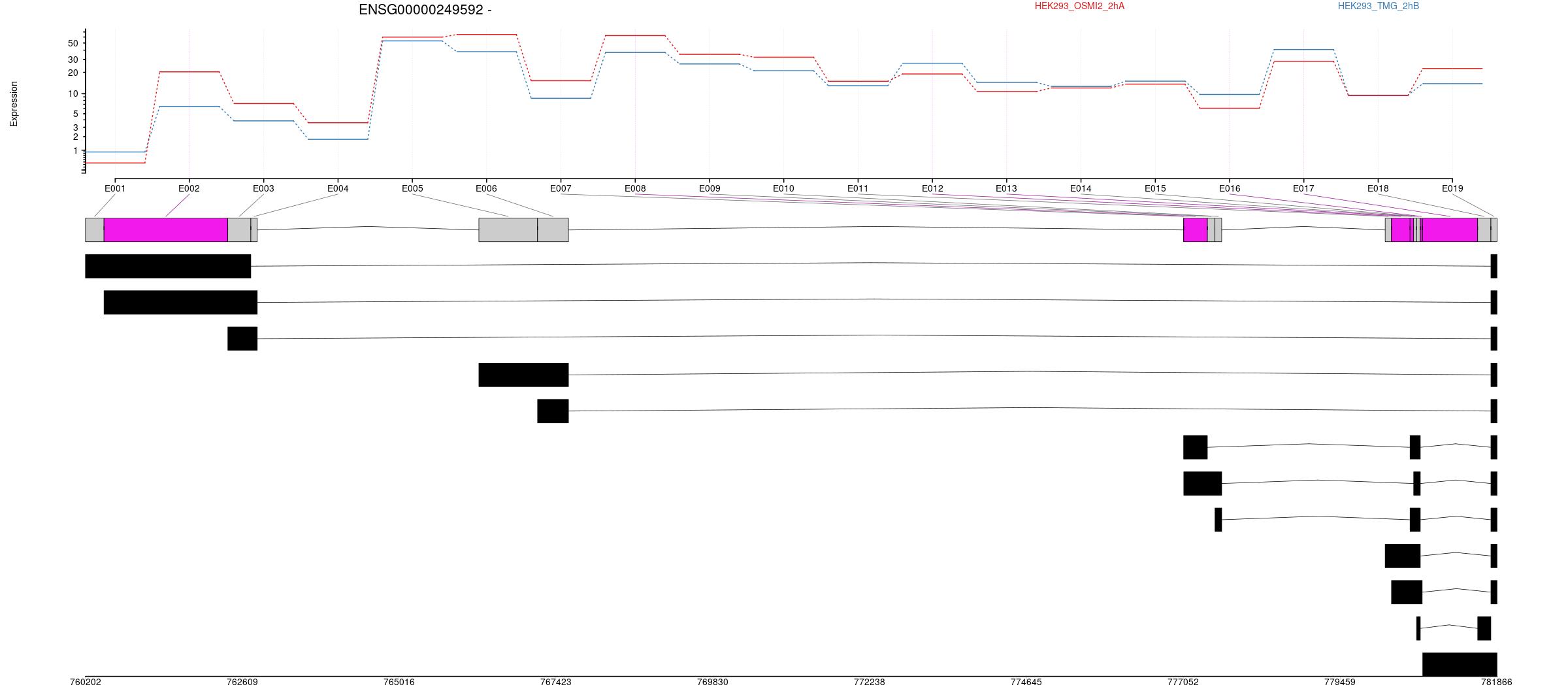Click exon bin label E013
Screen dimensions: 1568x693
tap(1006, 188)
